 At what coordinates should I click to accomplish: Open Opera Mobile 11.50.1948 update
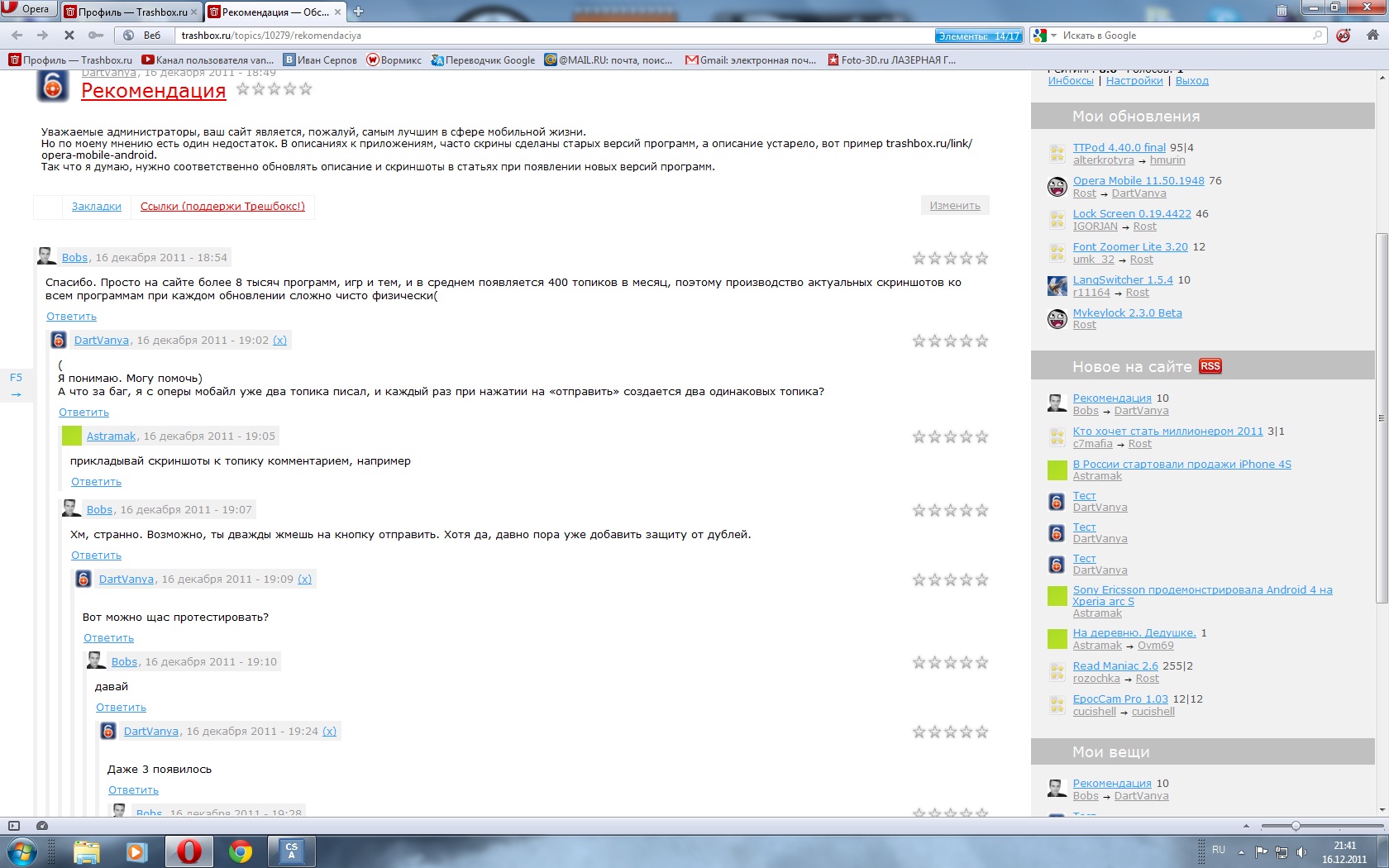point(1138,181)
